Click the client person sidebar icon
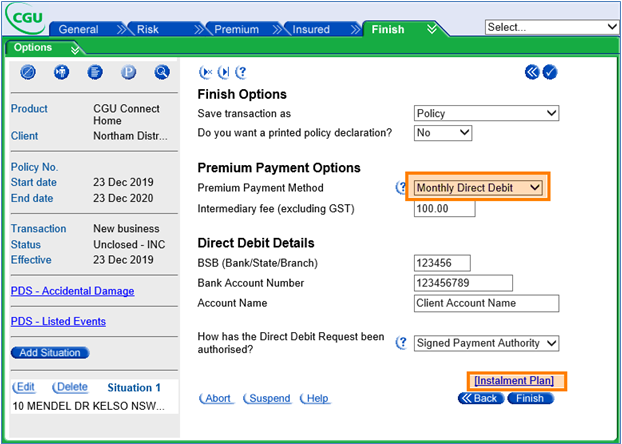 tap(61, 72)
